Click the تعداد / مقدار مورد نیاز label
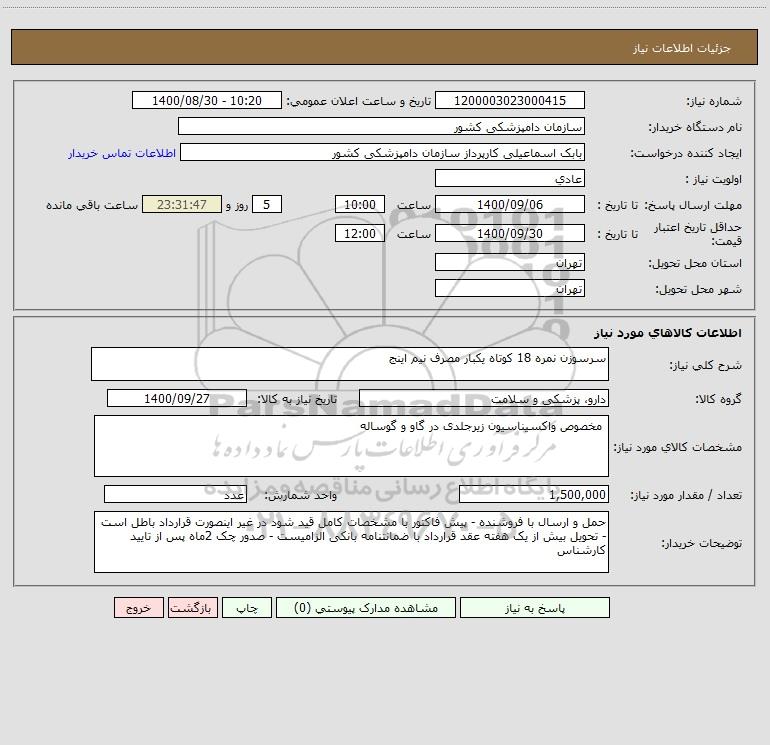 686,495
